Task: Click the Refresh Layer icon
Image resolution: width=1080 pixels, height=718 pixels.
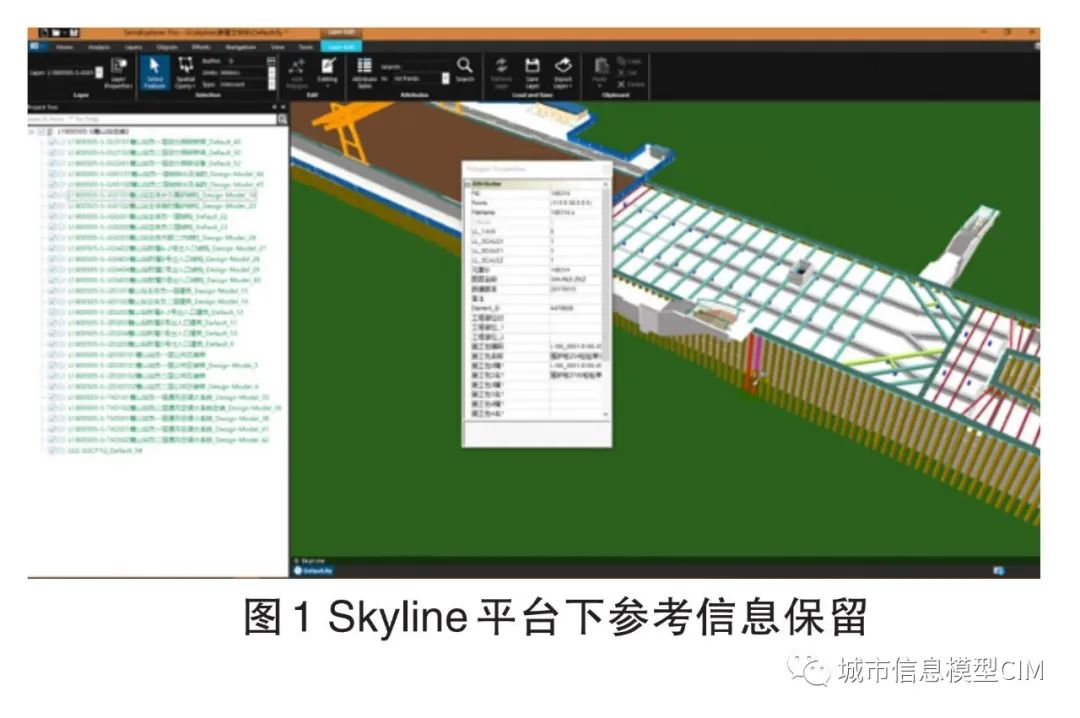Action: (502, 68)
